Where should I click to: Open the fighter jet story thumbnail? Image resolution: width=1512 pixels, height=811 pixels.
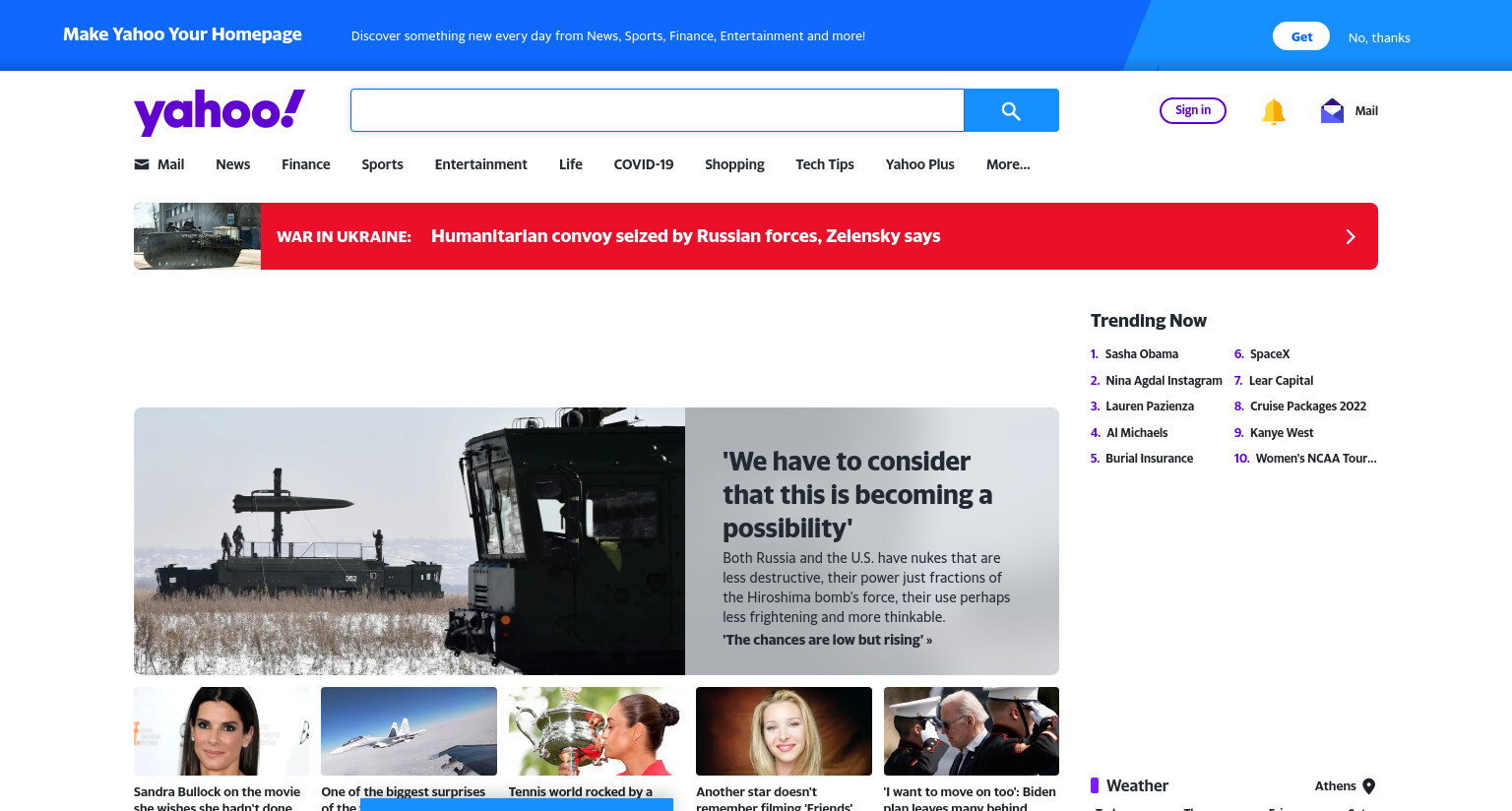click(409, 731)
